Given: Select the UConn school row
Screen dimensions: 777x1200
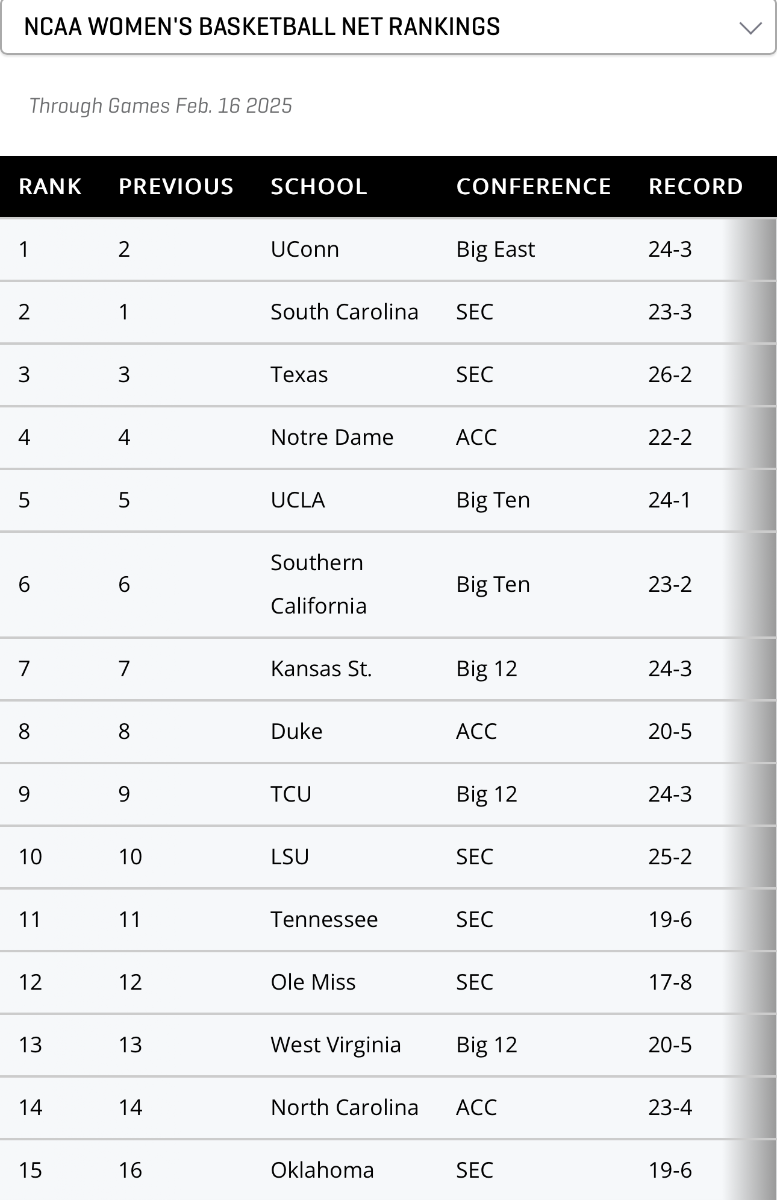Looking at the screenshot, I should pos(388,249).
